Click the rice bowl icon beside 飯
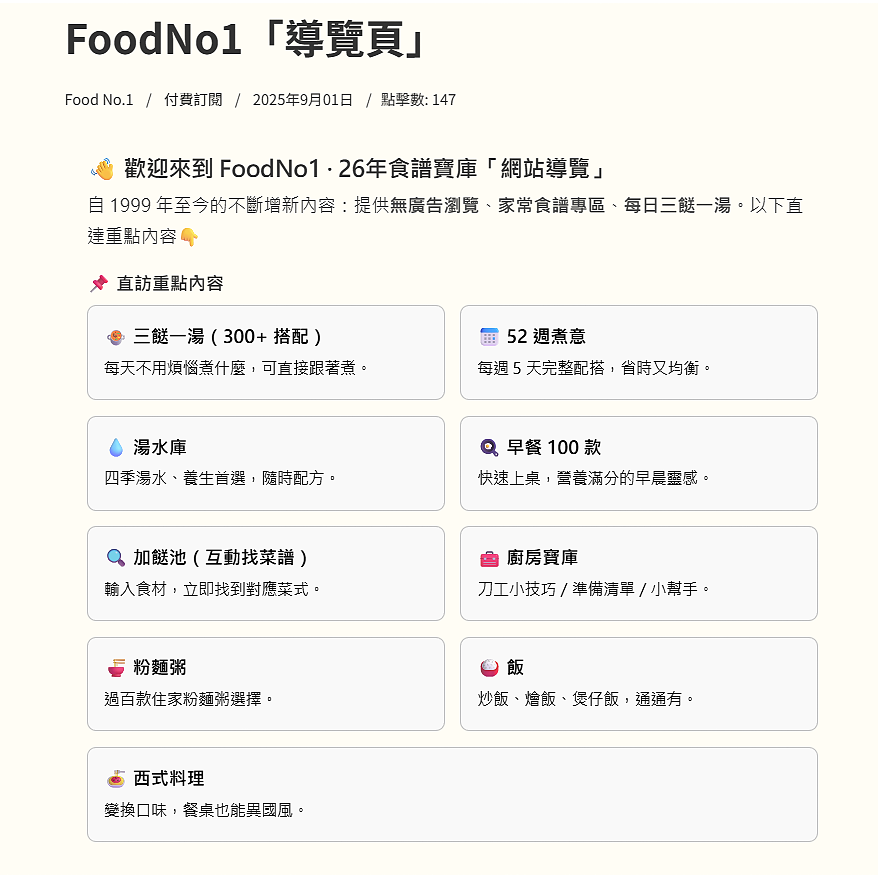Screen dimensions: 878x878 [x=489, y=668]
